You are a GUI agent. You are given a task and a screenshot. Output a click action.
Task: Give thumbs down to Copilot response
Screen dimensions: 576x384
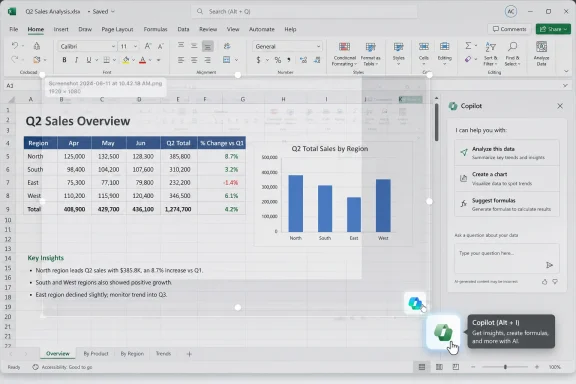(555, 282)
